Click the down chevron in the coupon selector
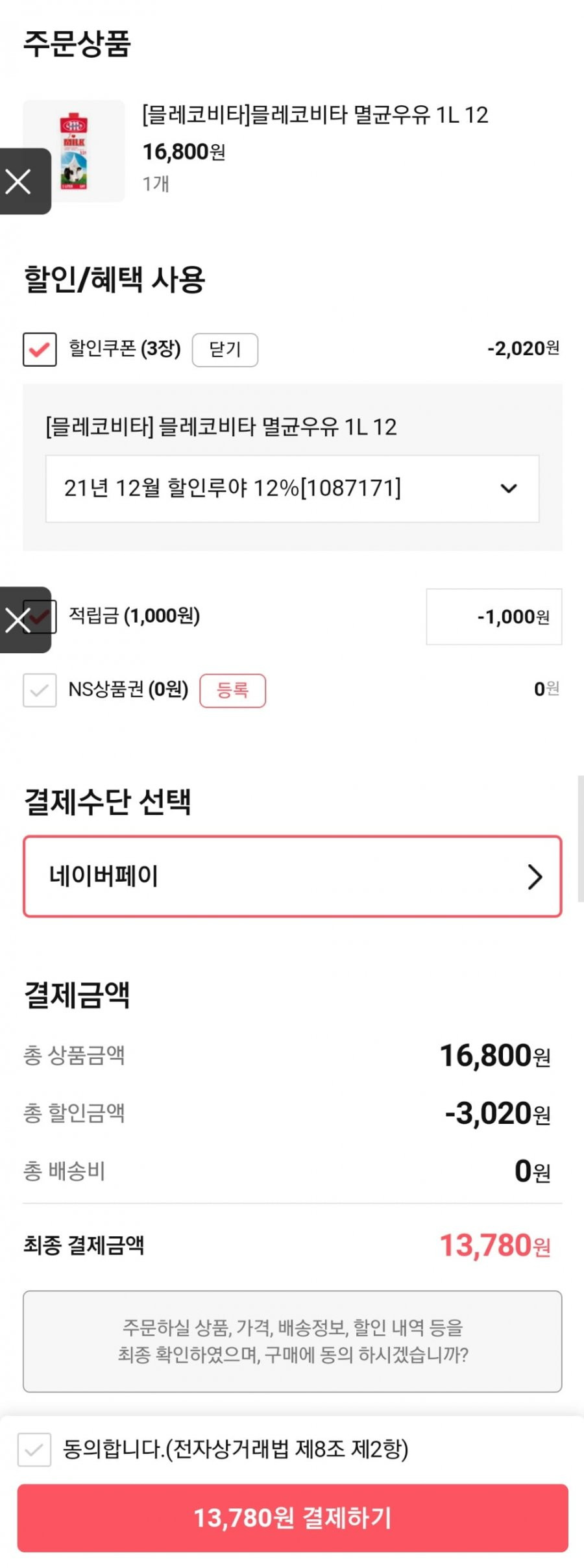 coord(509,488)
